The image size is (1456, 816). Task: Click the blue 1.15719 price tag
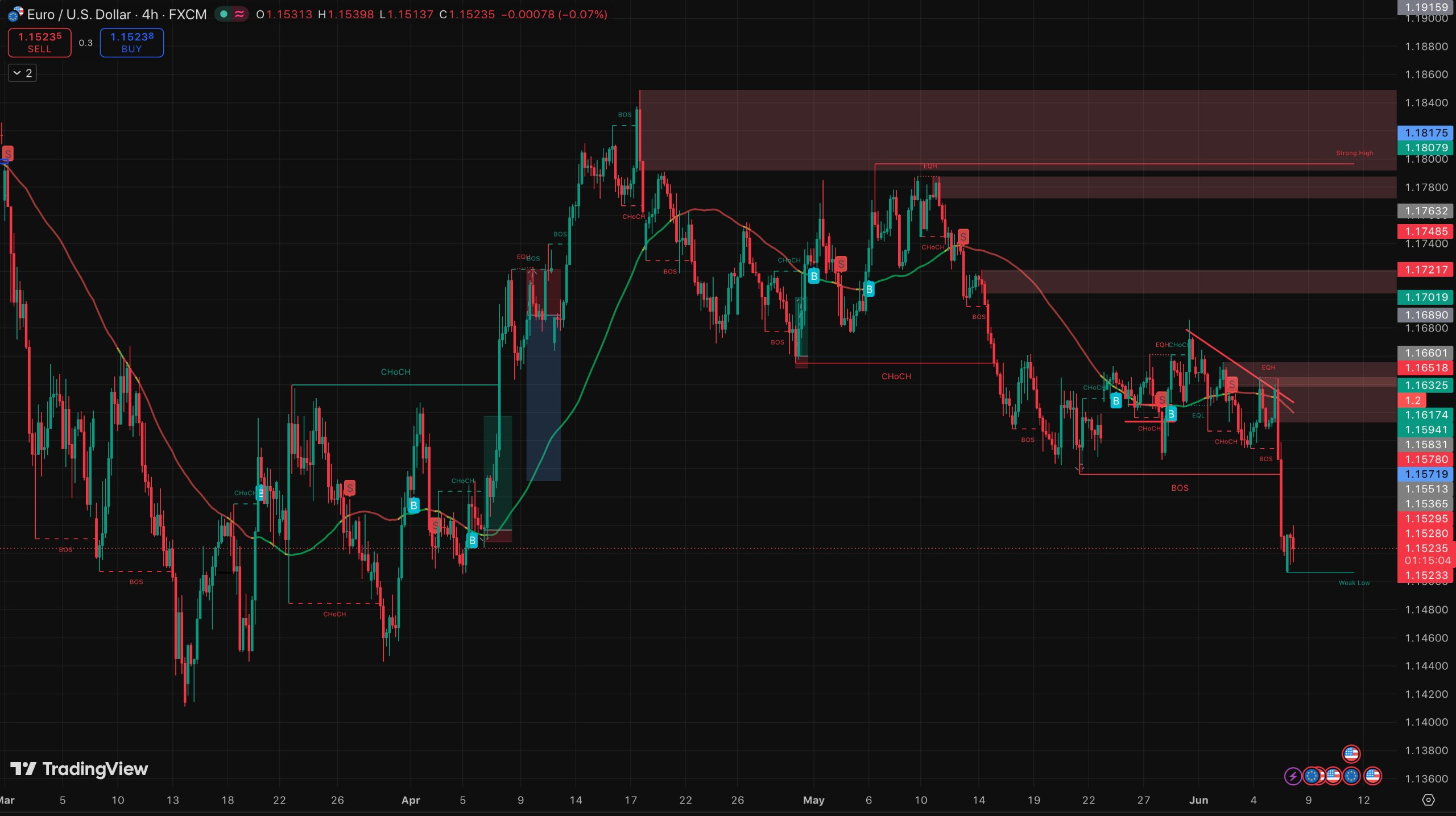point(1426,474)
